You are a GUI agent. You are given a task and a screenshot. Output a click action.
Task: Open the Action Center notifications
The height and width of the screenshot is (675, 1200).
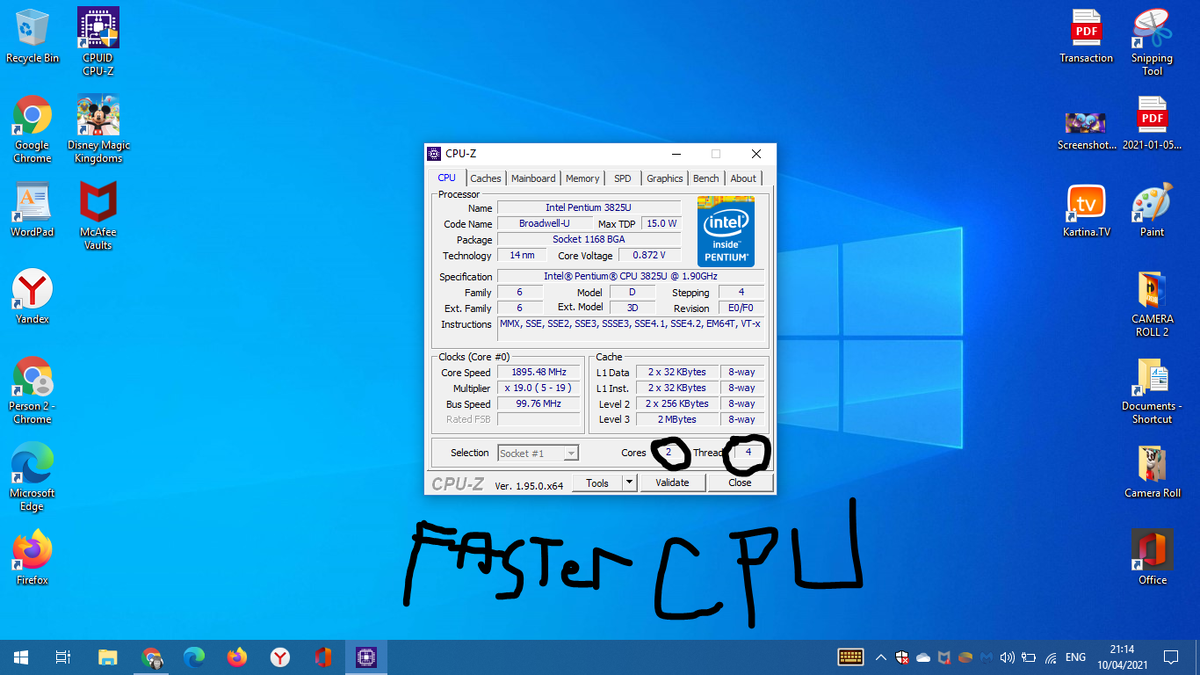click(x=1172, y=657)
